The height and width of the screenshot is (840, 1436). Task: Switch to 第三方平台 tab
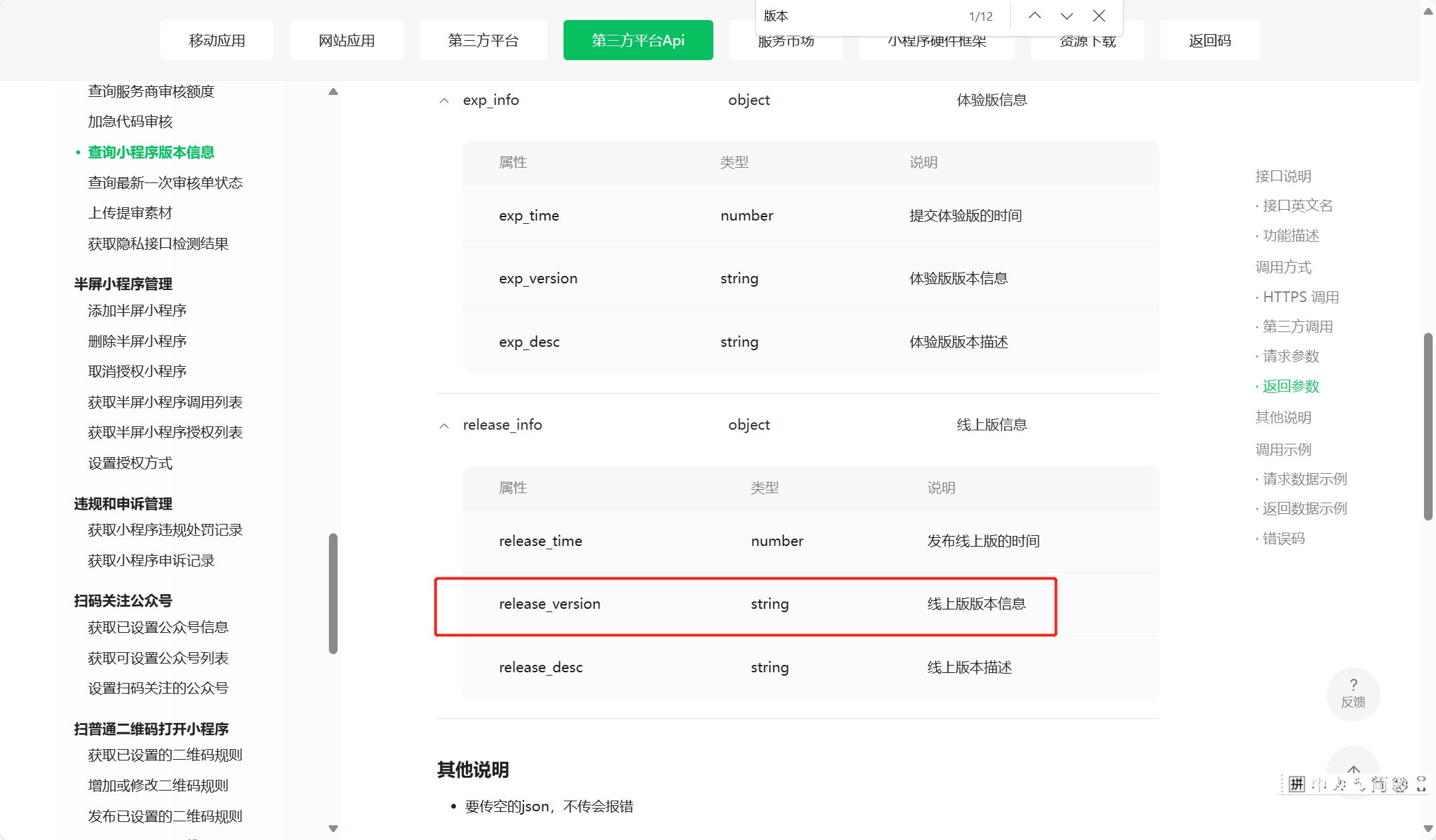(x=483, y=40)
